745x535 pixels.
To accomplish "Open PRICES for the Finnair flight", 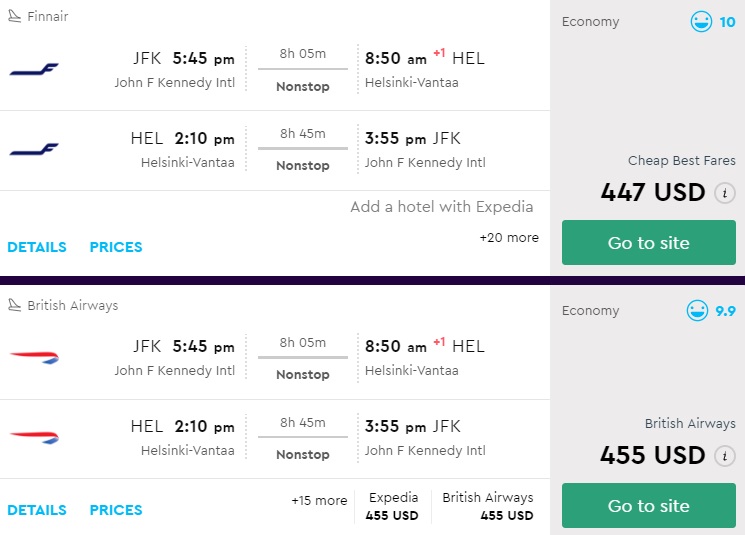I will tap(116, 247).
